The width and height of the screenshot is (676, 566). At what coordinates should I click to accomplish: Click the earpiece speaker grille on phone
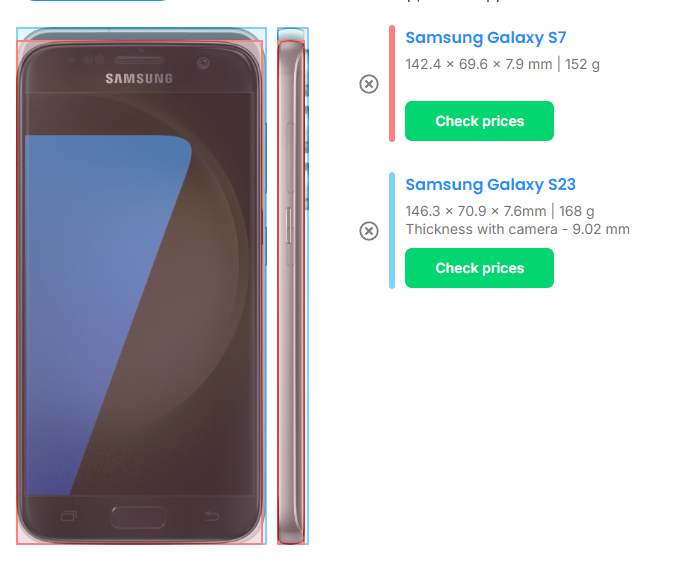point(139,60)
